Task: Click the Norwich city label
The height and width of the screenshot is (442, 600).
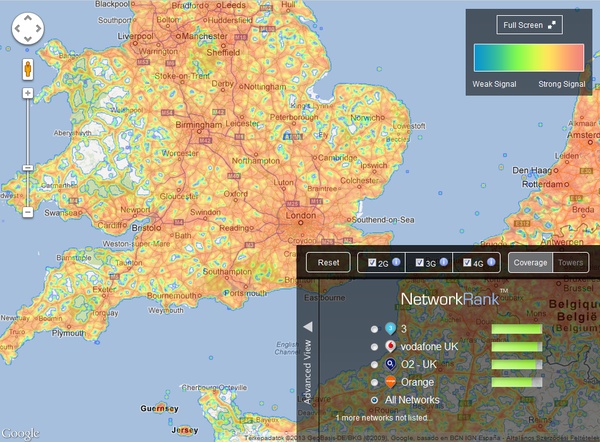Action: coord(365,118)
